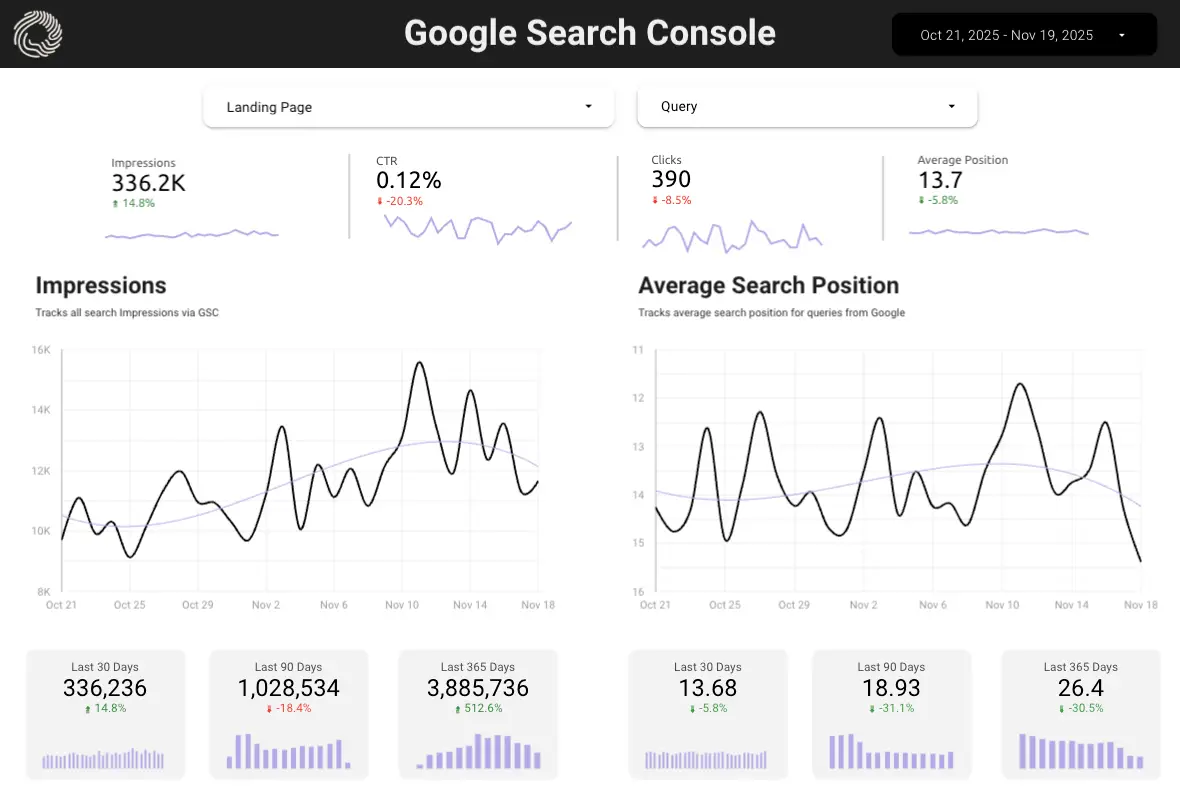Click the Average Search Position chart heading
Image resolution: width=1180 pixels, height=805 pixels.
(x=768, y=286)
